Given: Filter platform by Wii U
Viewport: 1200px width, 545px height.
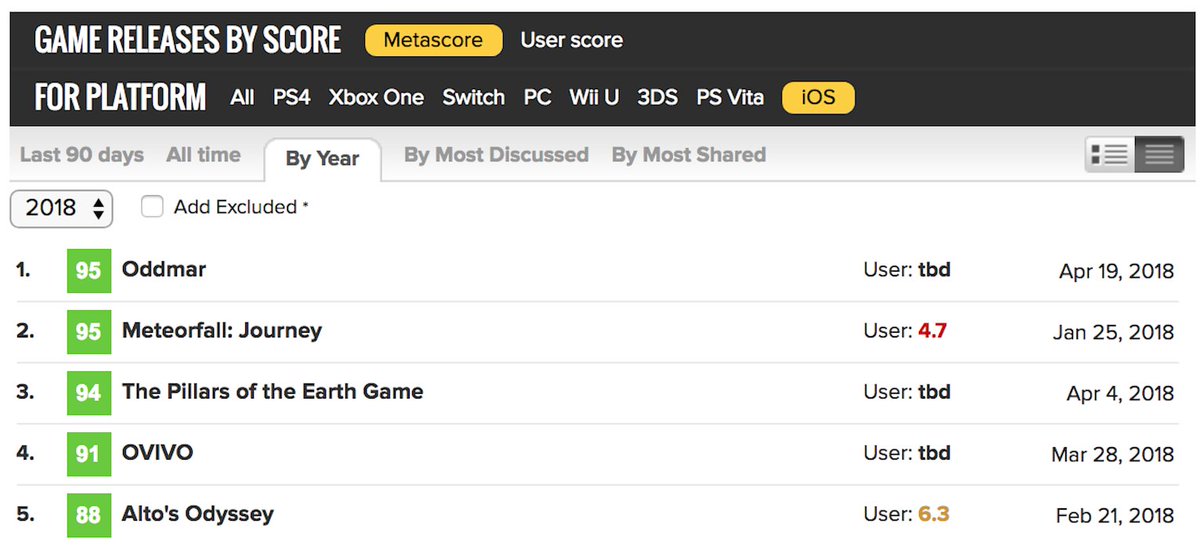Looking at the screenshot, I should click(x=594, y=97).
